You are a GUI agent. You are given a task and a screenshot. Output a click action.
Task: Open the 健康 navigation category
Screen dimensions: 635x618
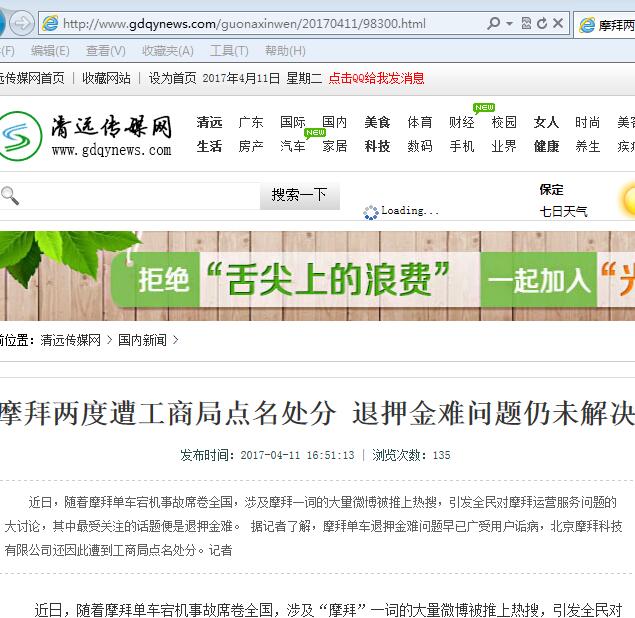tap(546, 146)
